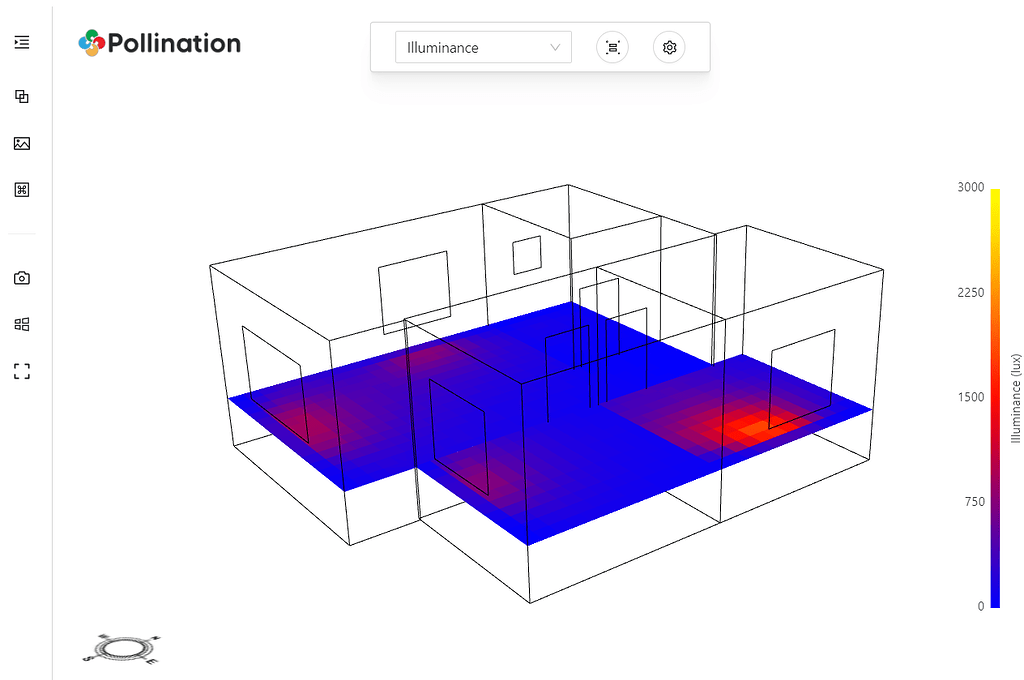Click the compass orientation widget
This screenshot has height=680, width=1024.
pyautogui.click(x=122, y=649)
